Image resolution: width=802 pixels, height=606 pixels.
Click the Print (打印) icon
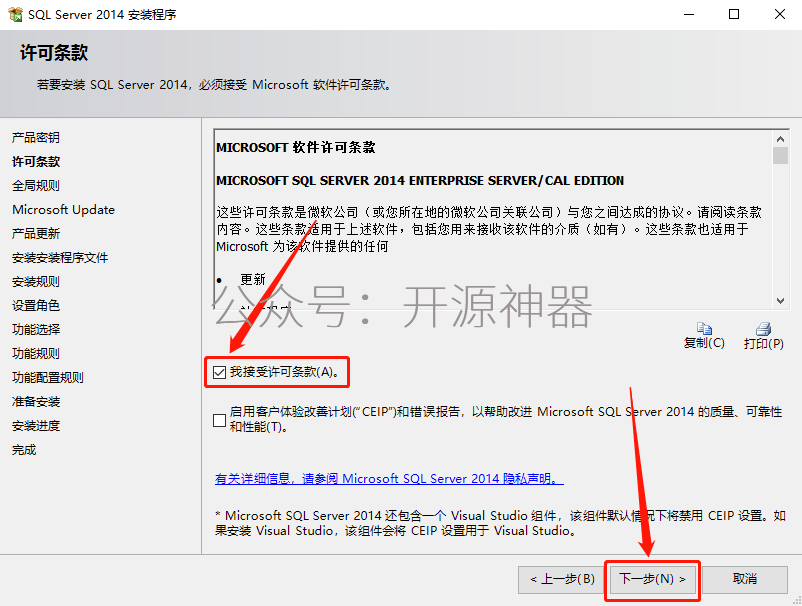click(763, 328)
